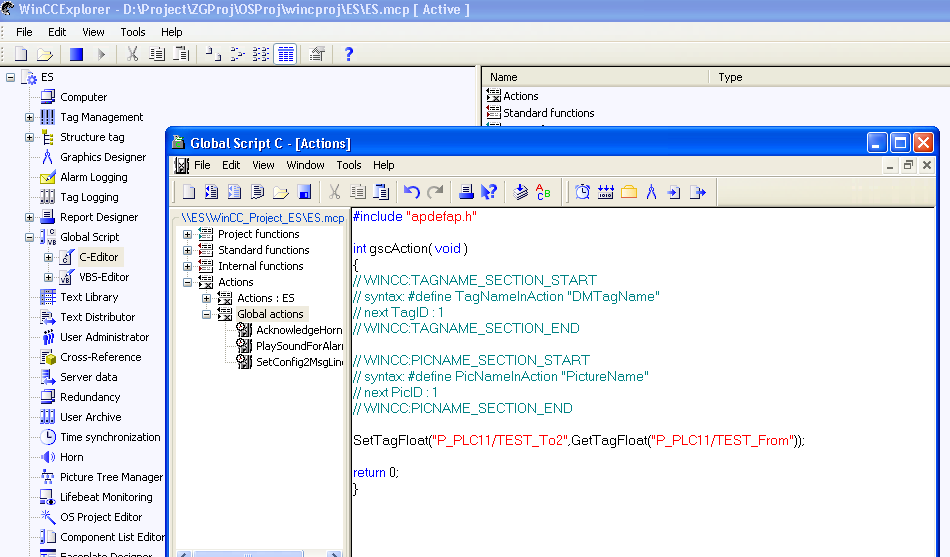Expand Report Designer tree node
This screenshot has width=950, height=557.
[x=29, y=218]
